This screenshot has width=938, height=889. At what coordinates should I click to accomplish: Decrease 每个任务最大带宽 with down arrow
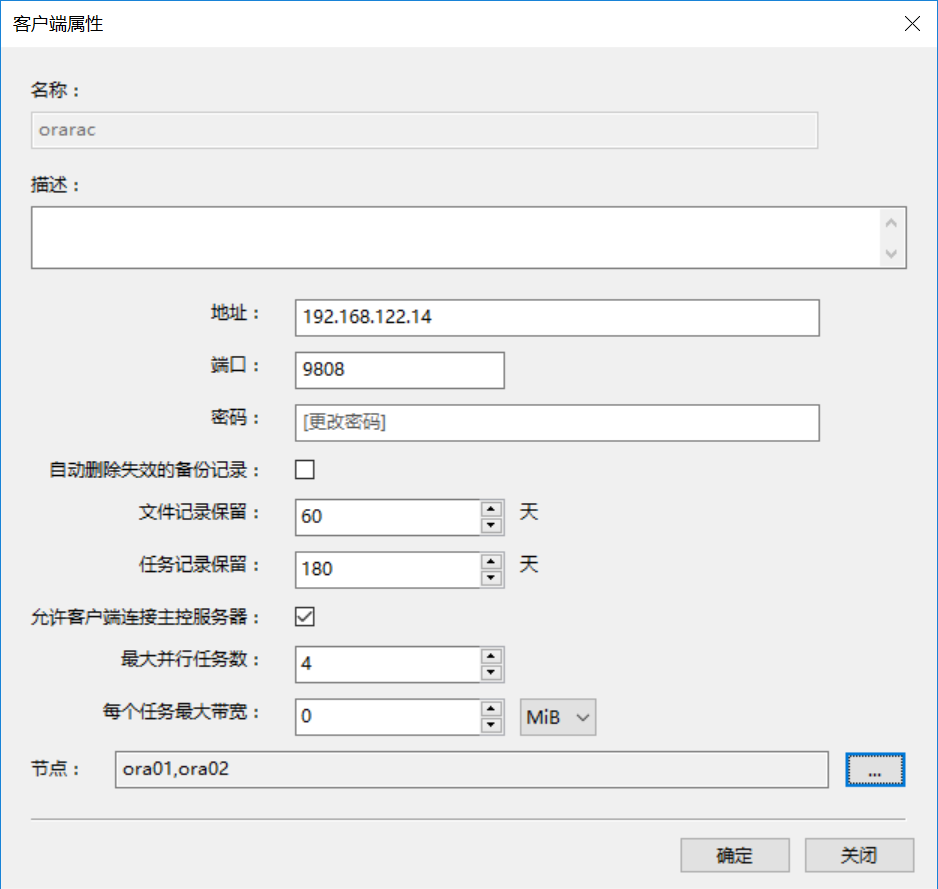pyautogui.click(x=491, y=726)
